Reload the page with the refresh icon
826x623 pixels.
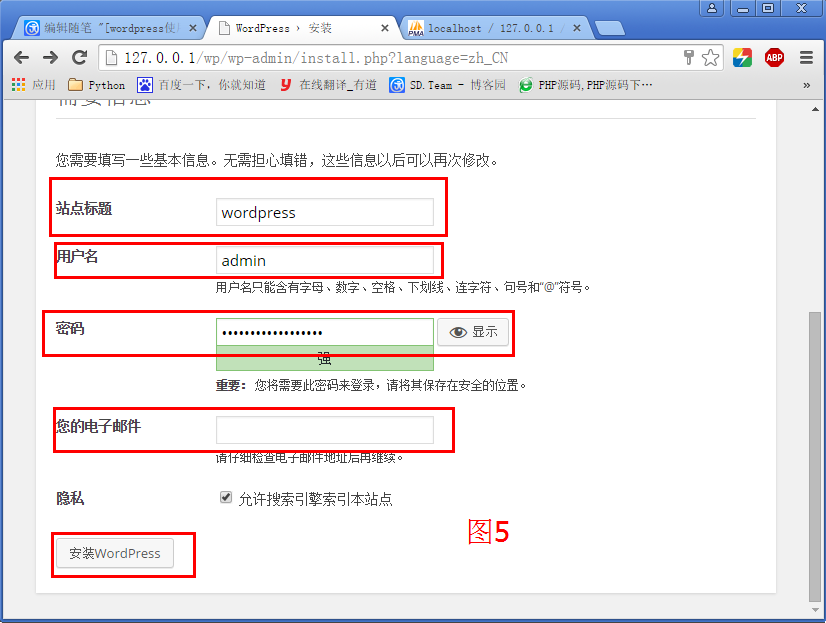[80, 57]
